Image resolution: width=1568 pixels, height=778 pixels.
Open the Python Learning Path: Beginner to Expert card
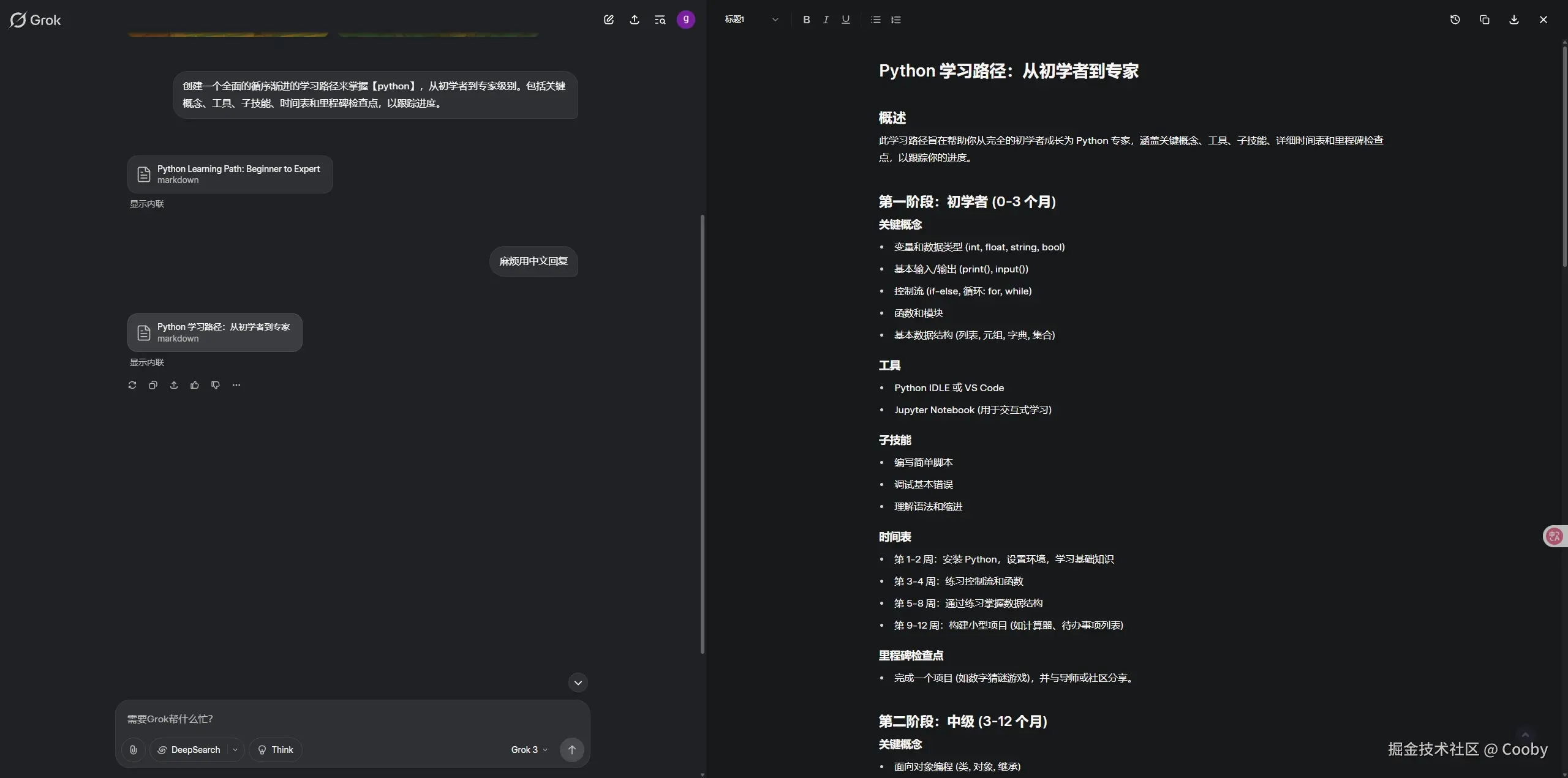click(230, 174)
